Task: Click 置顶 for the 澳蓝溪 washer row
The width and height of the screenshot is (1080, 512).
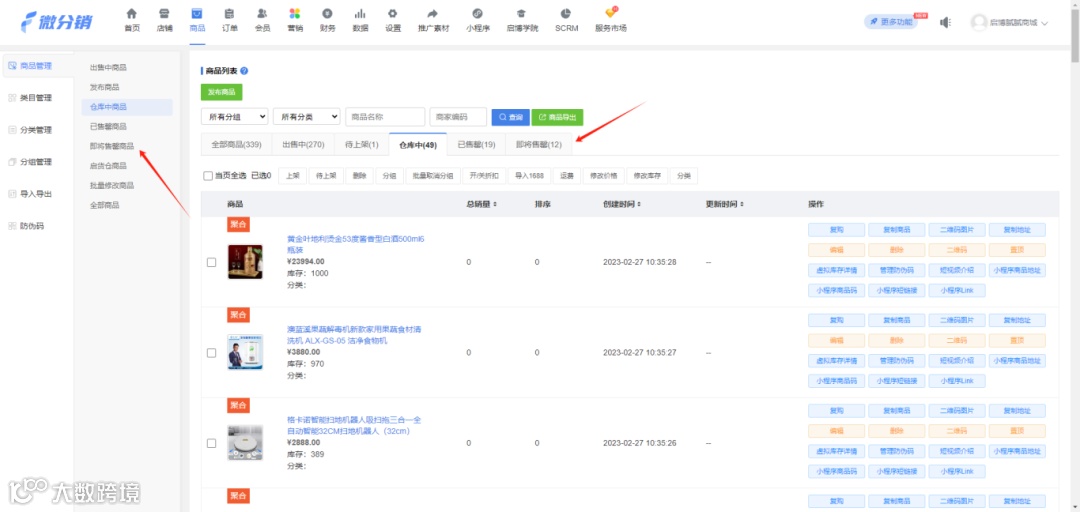Action: pyautogui.click(x=1017, y=340)
